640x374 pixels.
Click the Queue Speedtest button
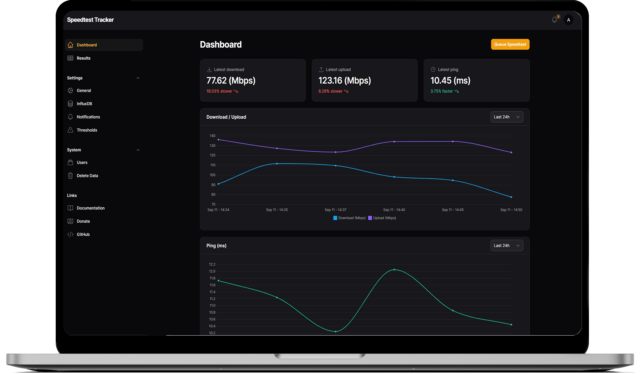pyautogui.click(x=510, y=44)
